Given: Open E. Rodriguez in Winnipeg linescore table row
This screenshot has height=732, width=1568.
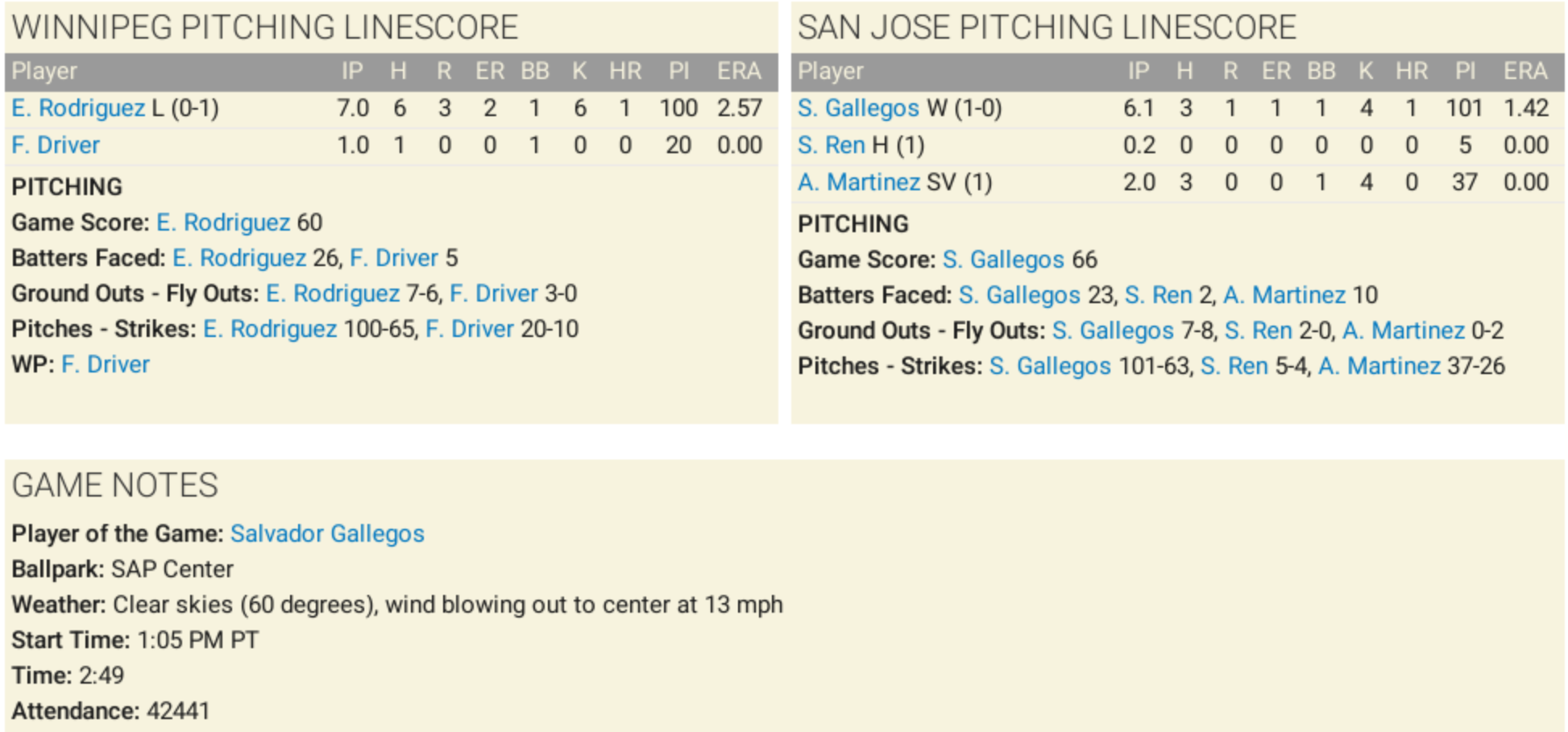Looking at the screenshot, I should (78, 108).
